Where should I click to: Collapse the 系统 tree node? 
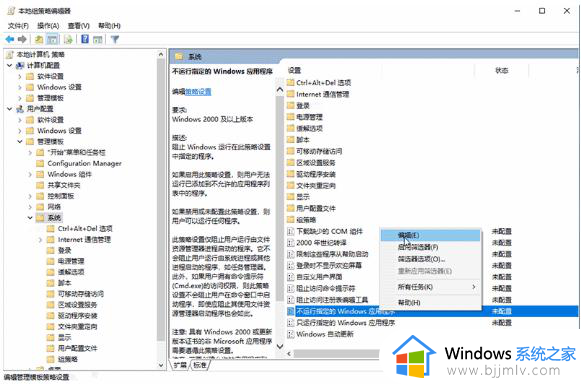(x=30, y=218)
